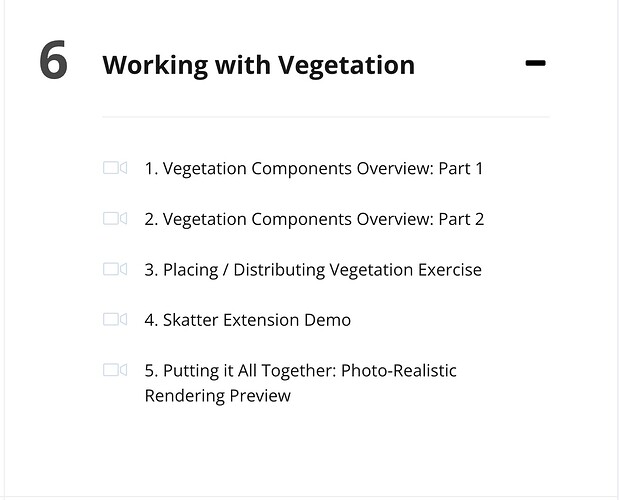Click the Working with Vegetation heading
The image size is (619, 500).
[259, 65]
